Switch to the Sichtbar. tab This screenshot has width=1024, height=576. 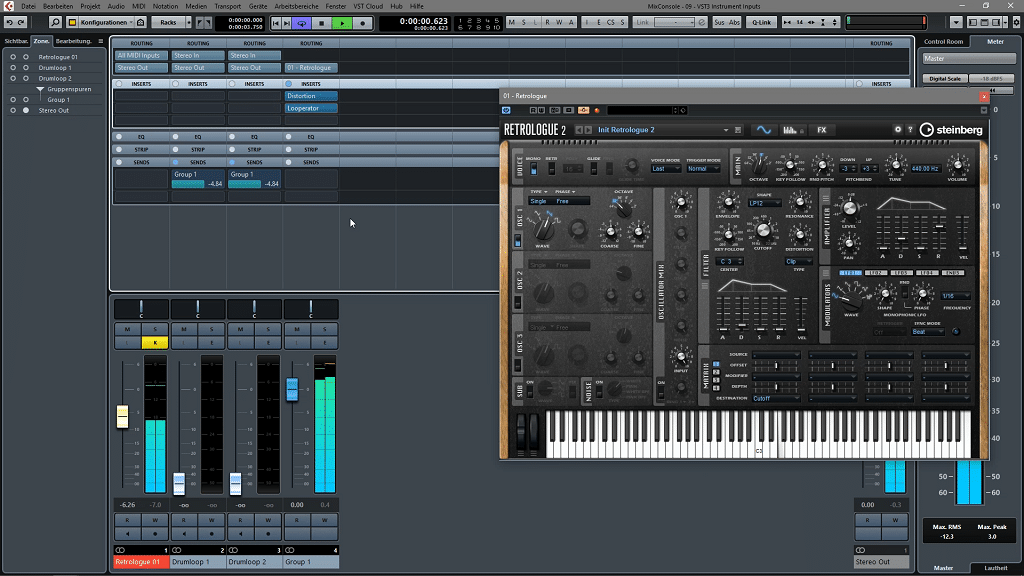16,41
